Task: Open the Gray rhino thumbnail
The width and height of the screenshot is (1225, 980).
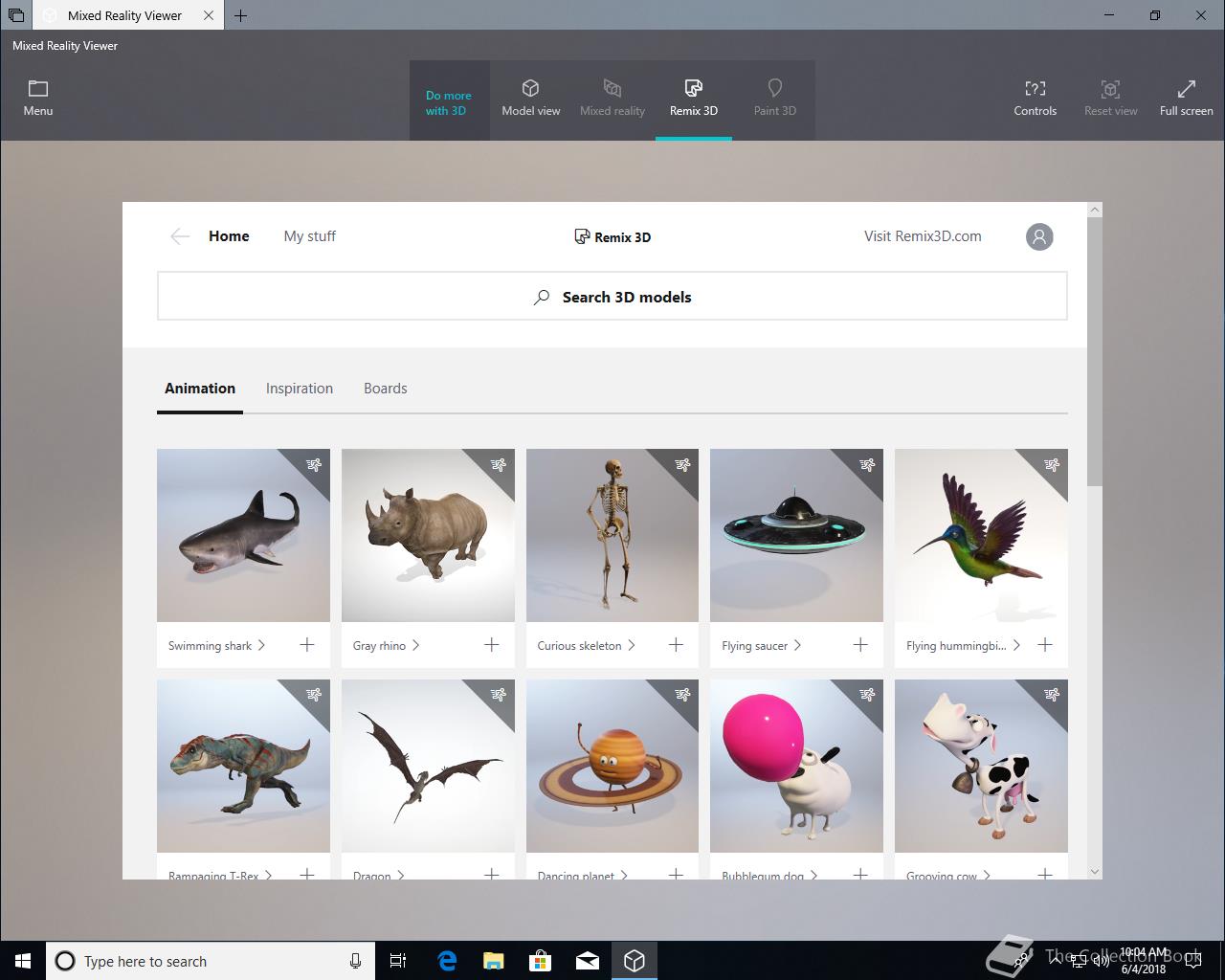Action: coord(428,535)
